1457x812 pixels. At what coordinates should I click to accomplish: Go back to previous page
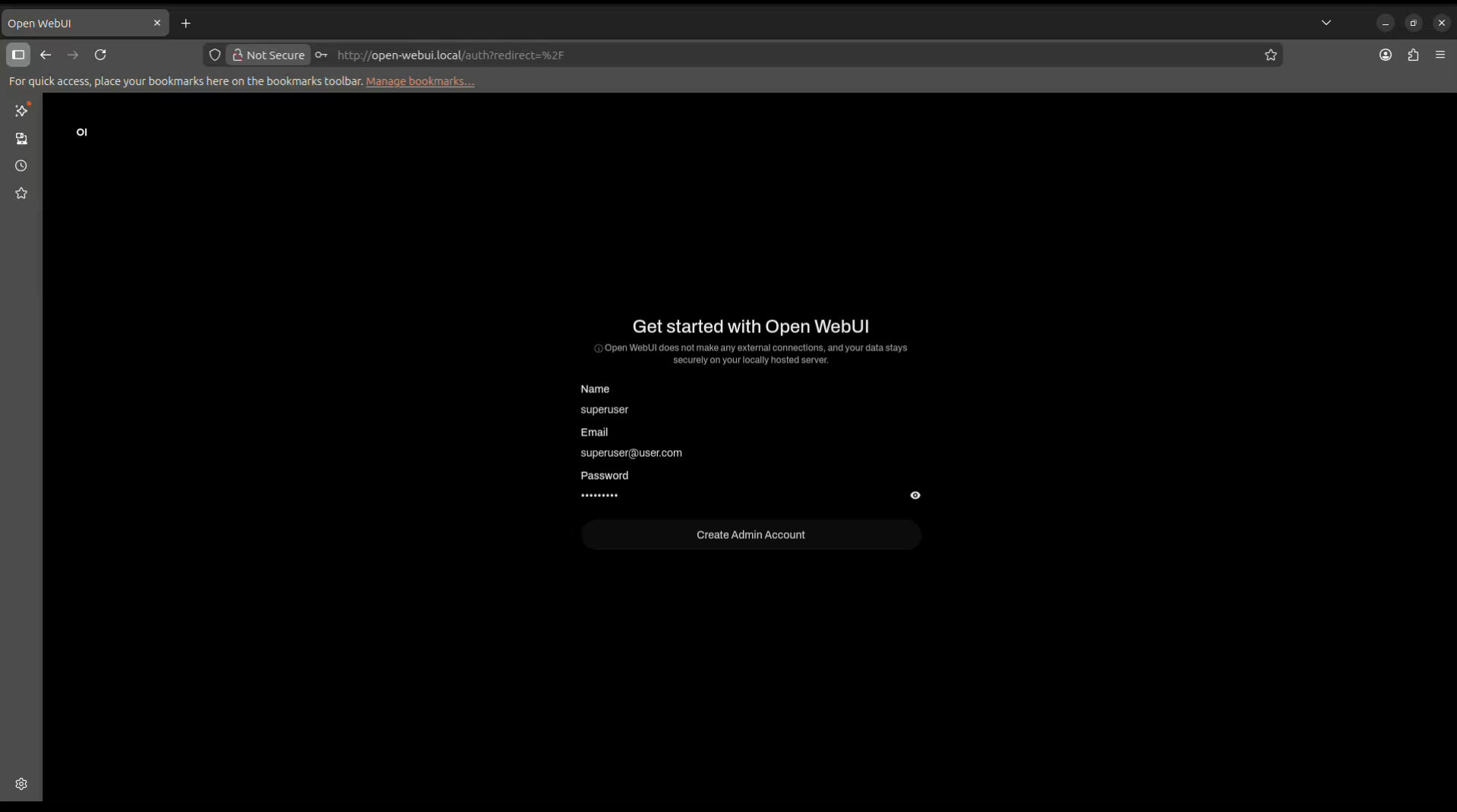tap(46, 55)
